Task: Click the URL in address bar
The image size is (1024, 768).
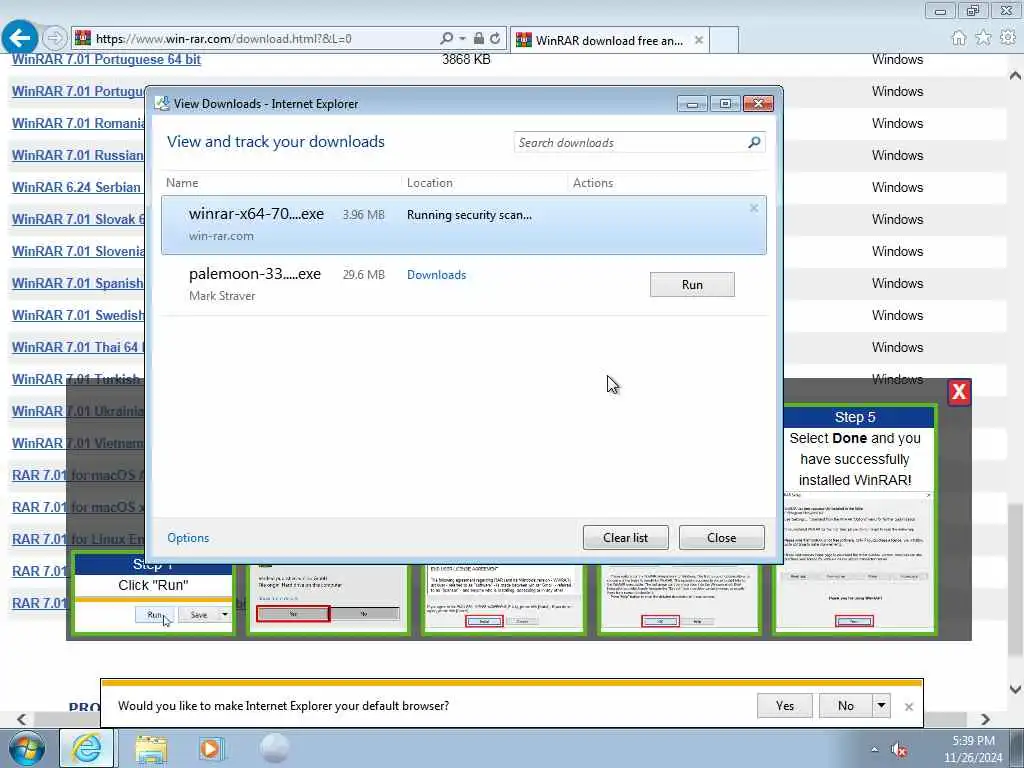Action: coord(223,39)
